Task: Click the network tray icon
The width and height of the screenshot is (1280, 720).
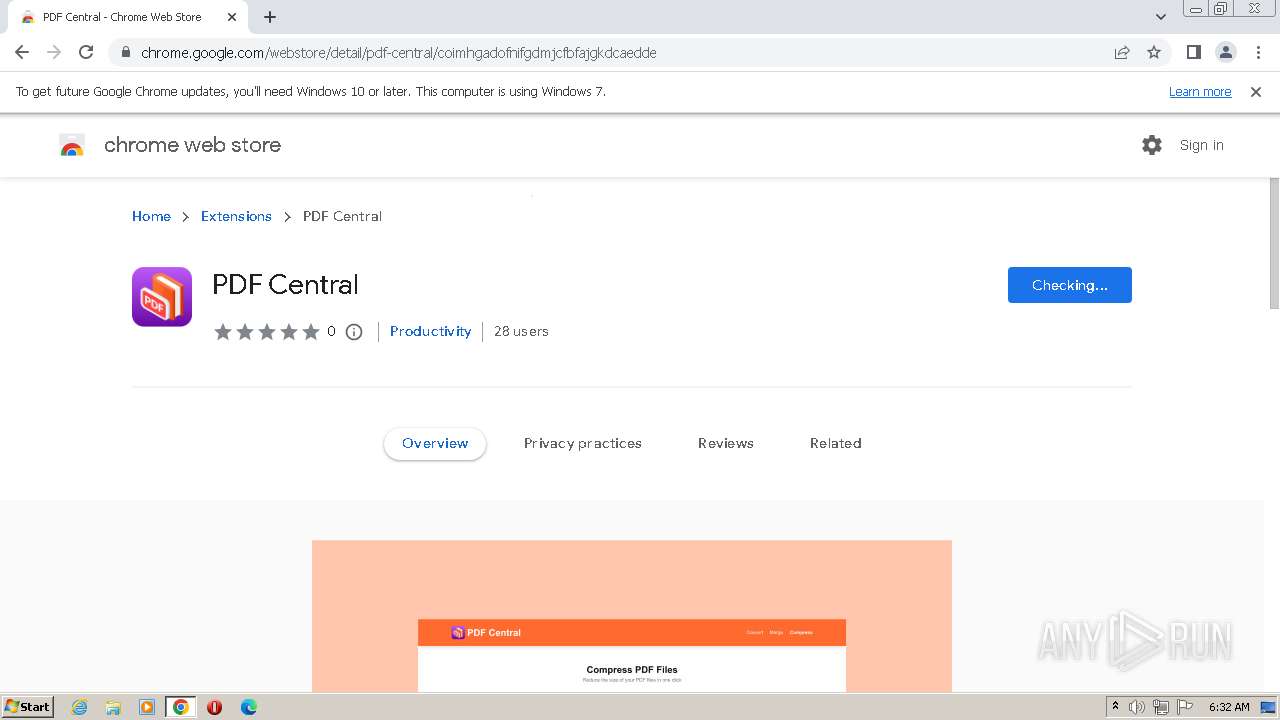Action: point(1161,707)
